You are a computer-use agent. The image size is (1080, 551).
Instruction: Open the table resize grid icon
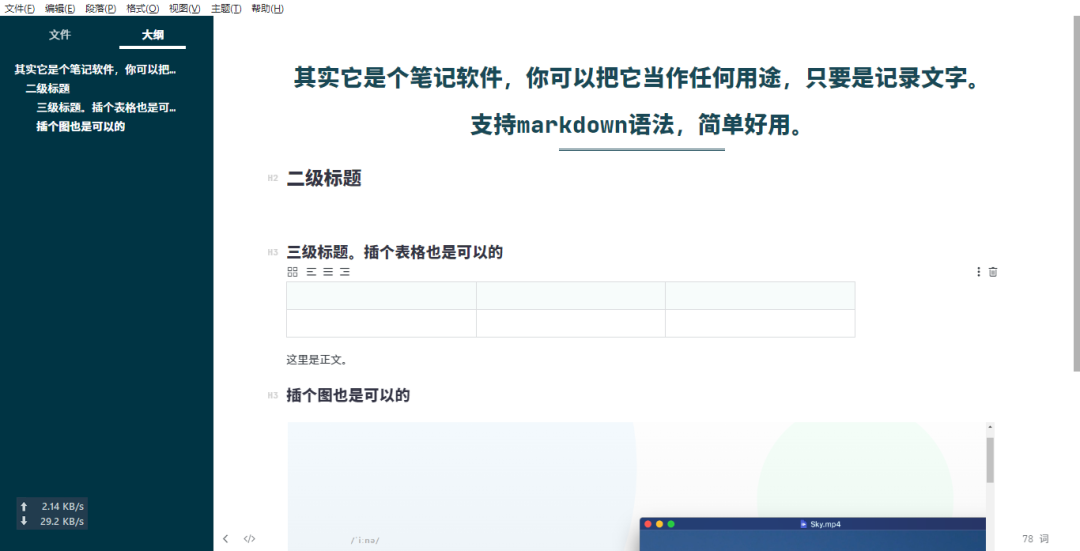(x=292, y=272)
